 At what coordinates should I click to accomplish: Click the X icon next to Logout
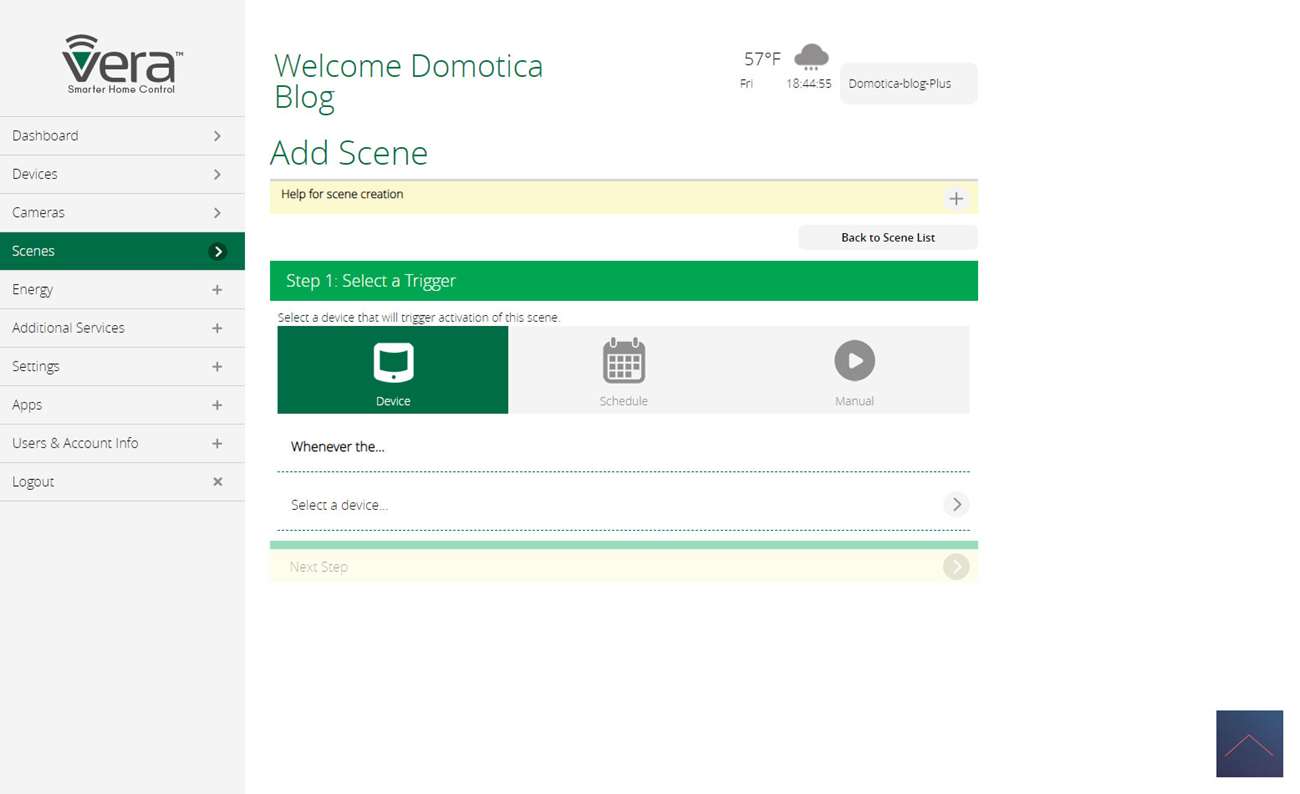click(x=217, y=482)
